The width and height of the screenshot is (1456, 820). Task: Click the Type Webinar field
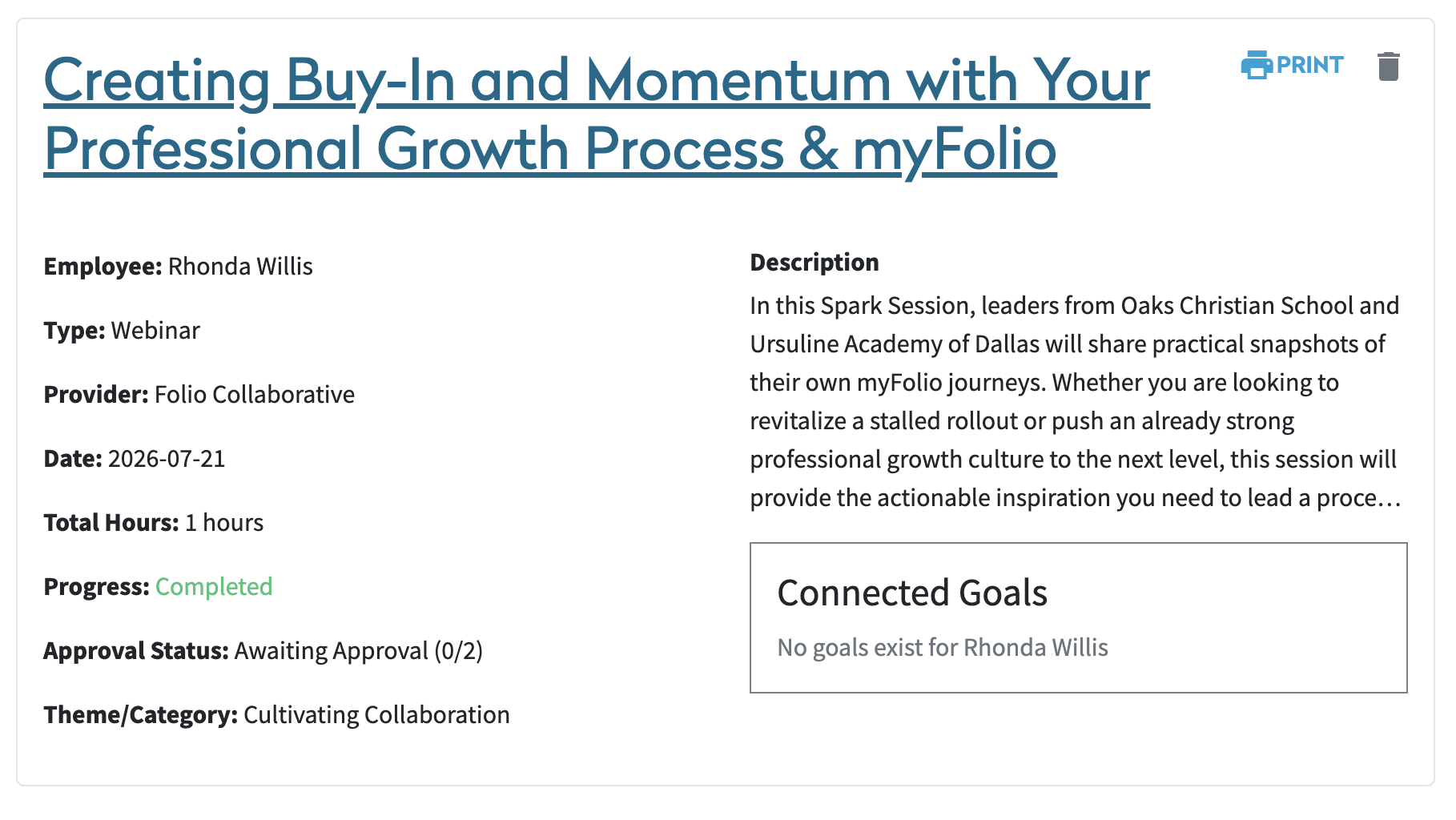click(122, 330)
